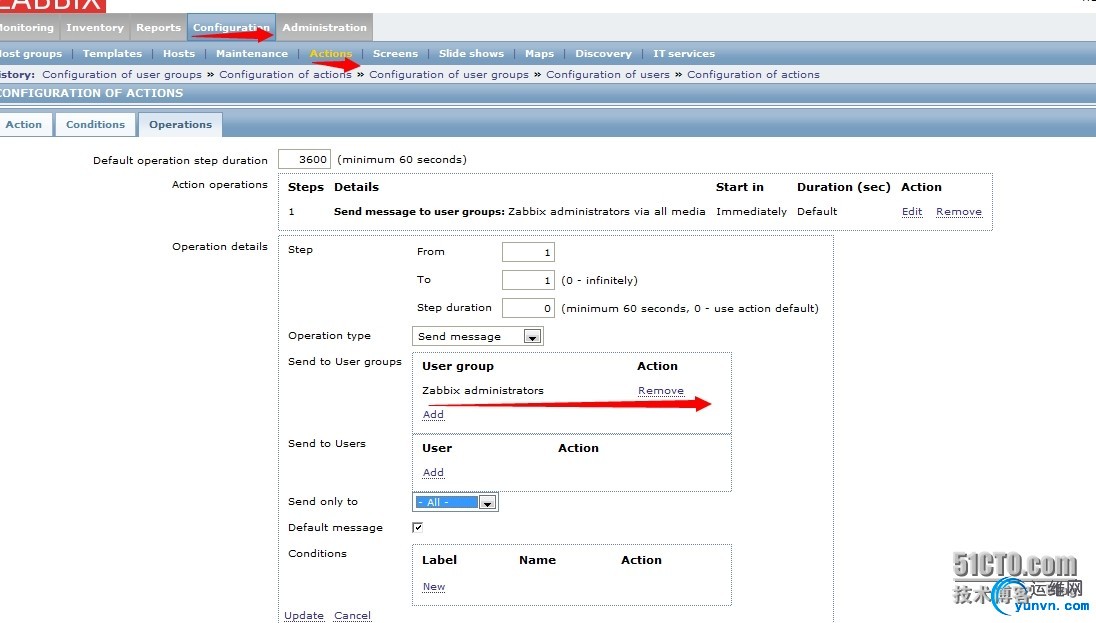Select the 'Zabbix administrators' user group text
The width and height of the screenshot is (1096, 623).
click(482, 391)
